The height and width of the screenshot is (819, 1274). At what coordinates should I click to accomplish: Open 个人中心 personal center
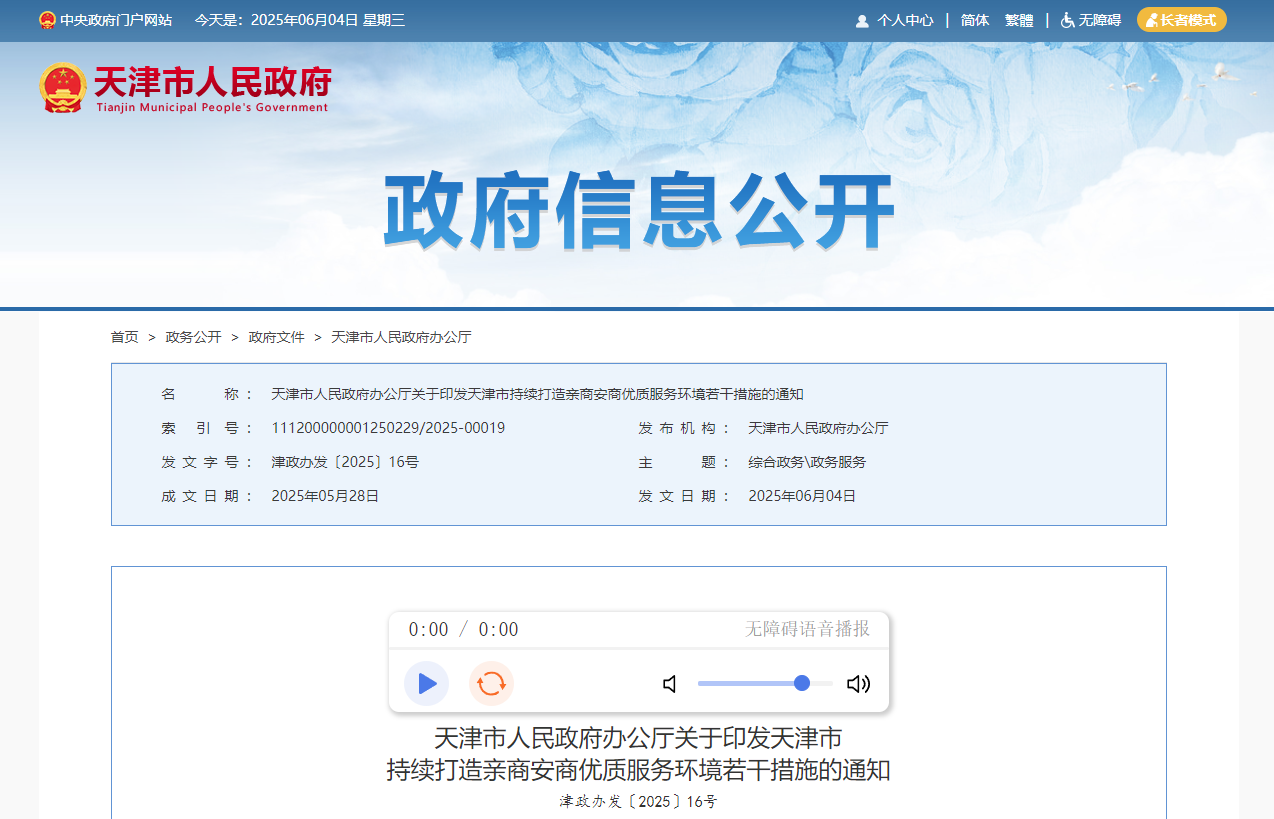click(905, 20)
